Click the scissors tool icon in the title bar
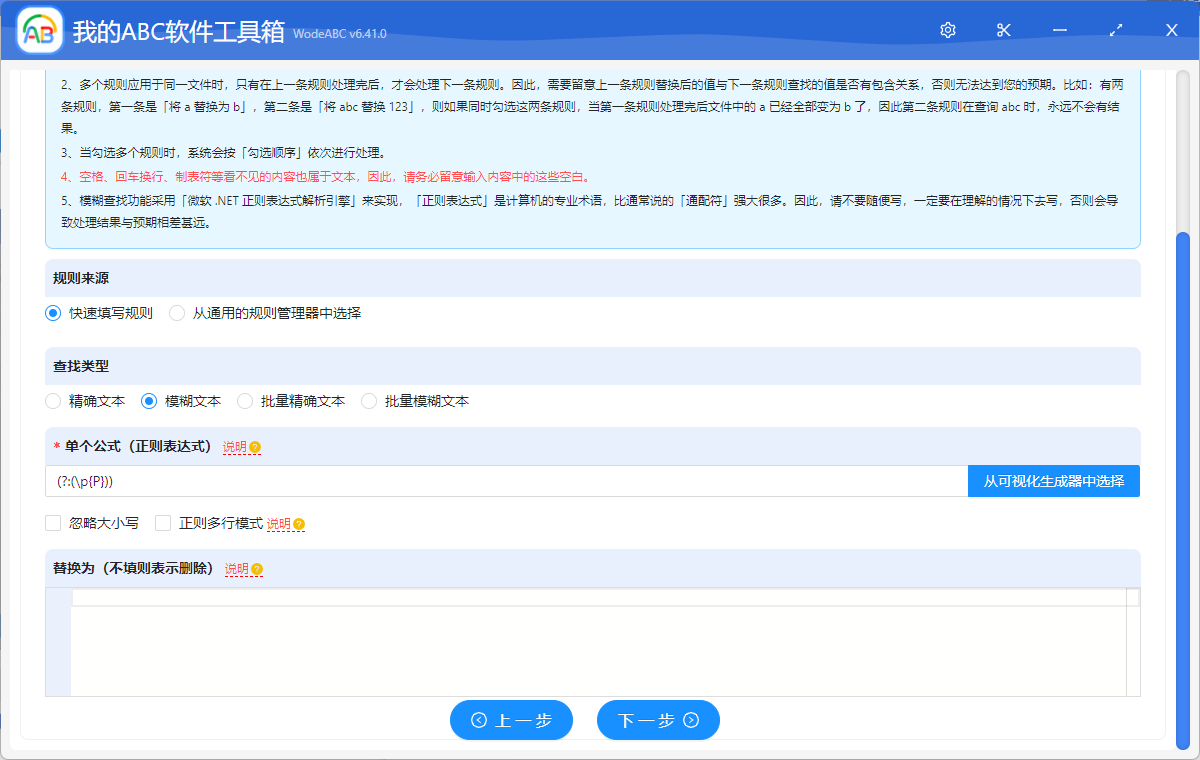1200x760 pixels. pos(1003,30)
